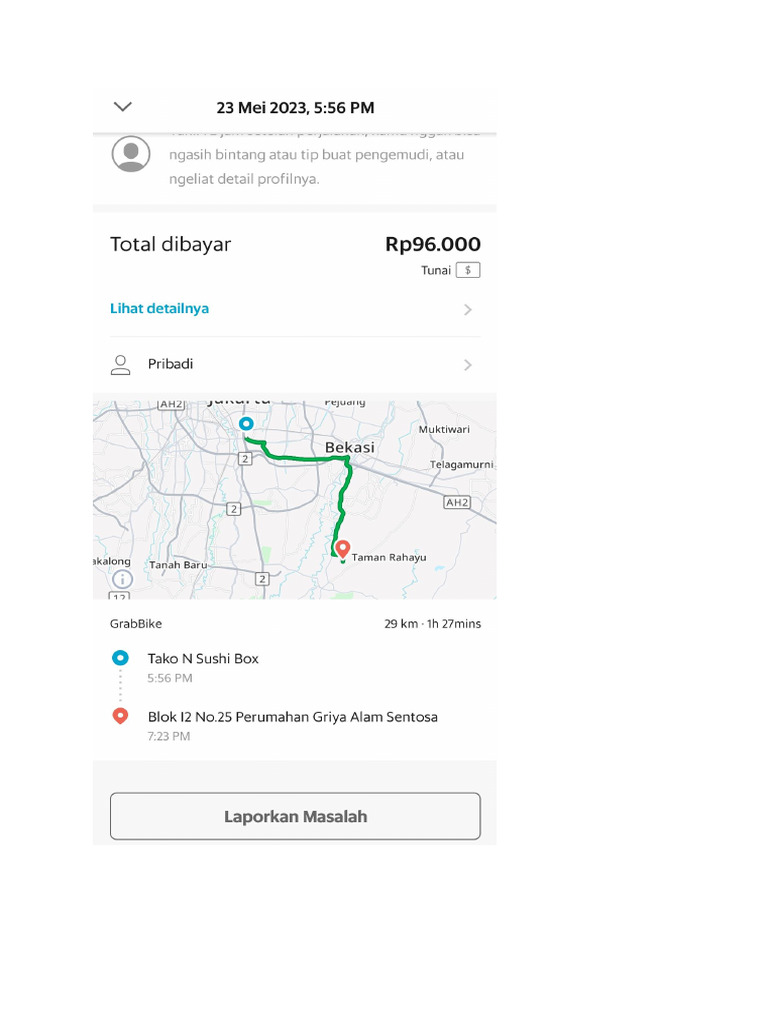The height and width of the screenshot is (1024, 768).
Task: Click the Bekasi label on the map
Action: 349,447
